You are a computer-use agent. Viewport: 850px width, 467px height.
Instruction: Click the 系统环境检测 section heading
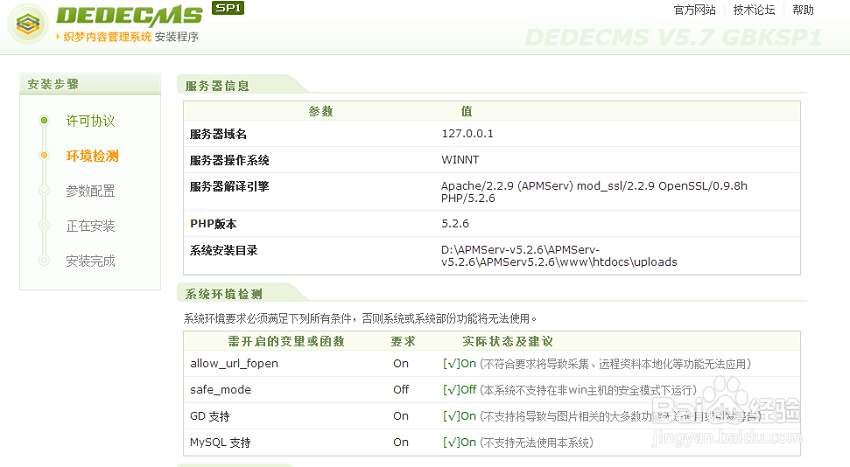point(224,294)
